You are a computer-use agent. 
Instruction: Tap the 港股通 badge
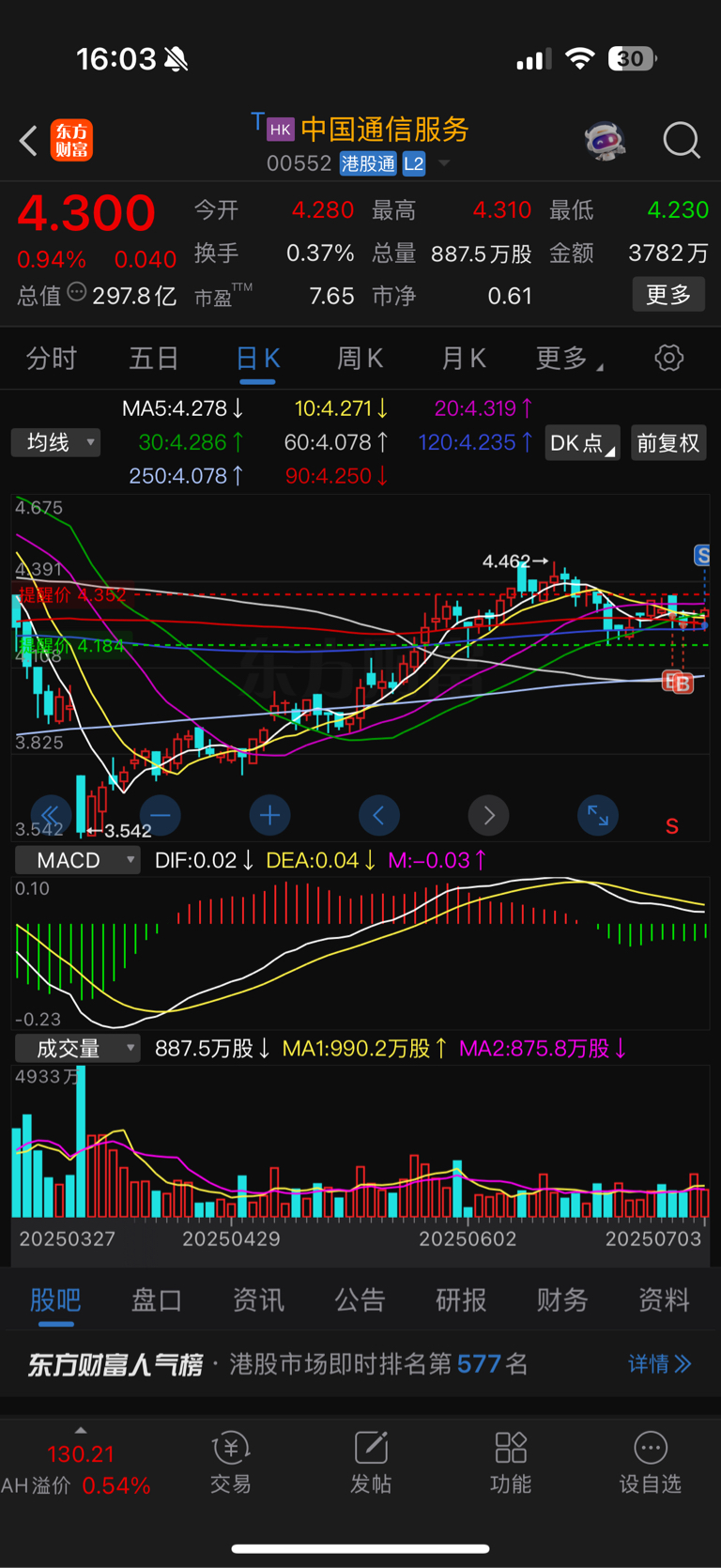coord(368,163)
